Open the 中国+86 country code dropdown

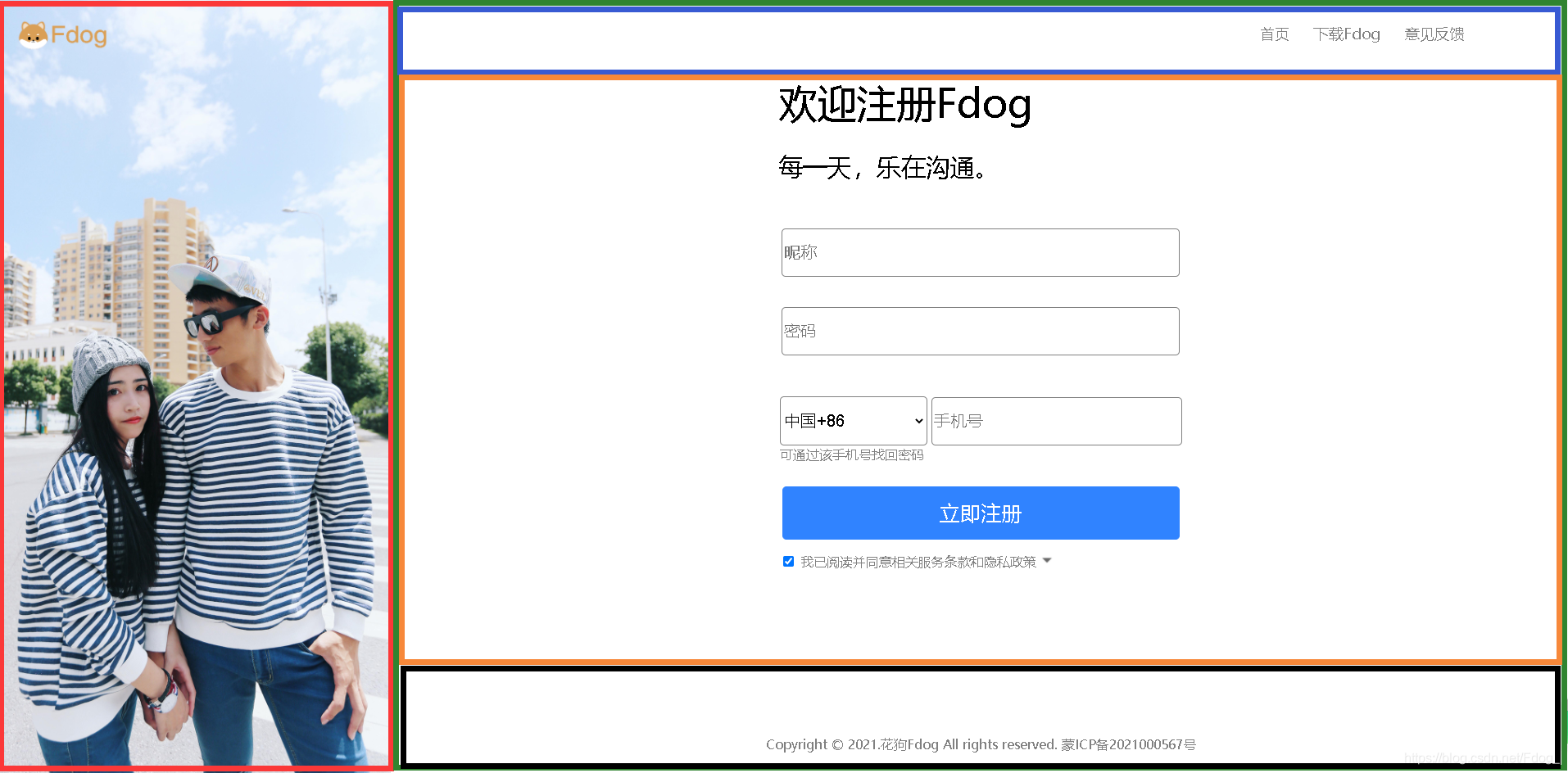pyautogui.click(x=852, y=420)
